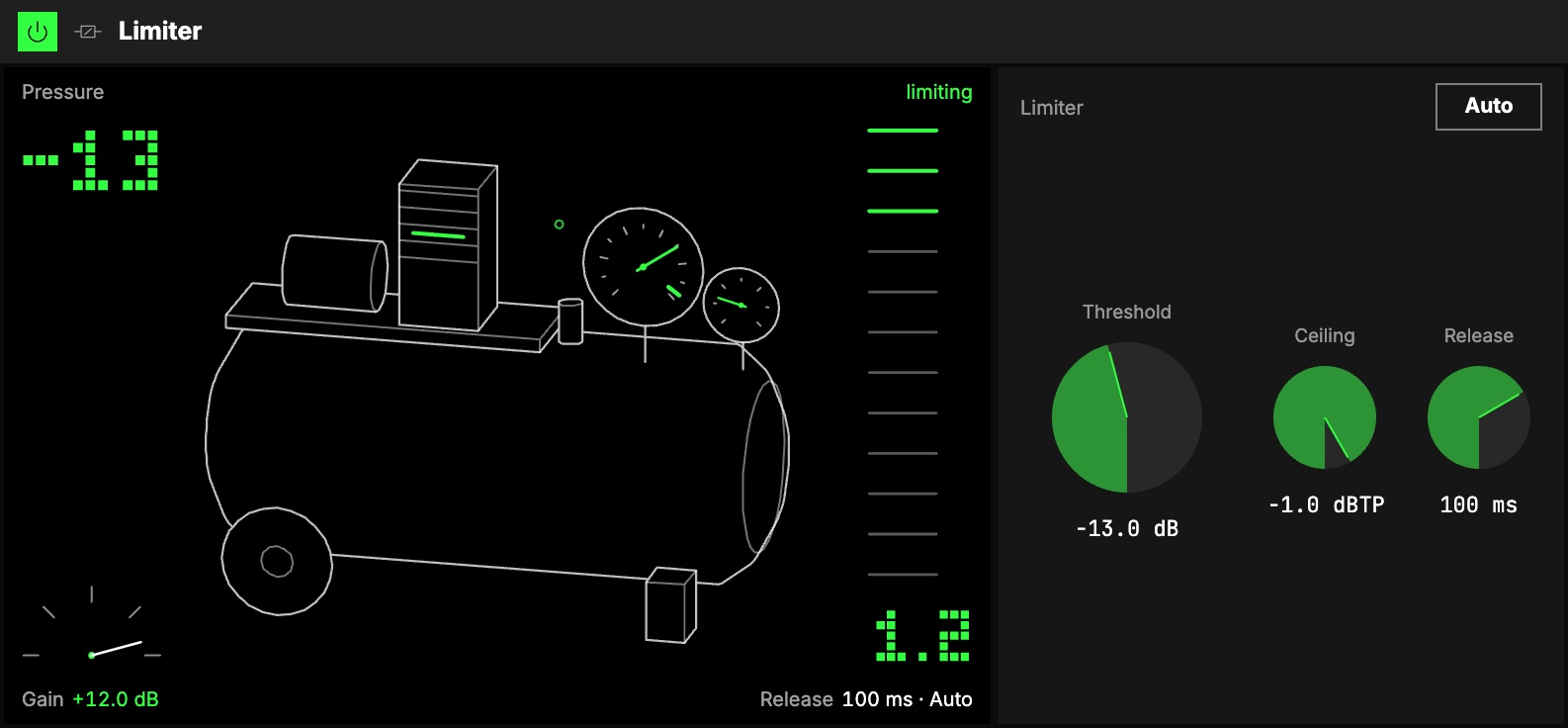Click the Release 100 ms · Auto status text
This screenshot has height=728, width=1568.
866,699
